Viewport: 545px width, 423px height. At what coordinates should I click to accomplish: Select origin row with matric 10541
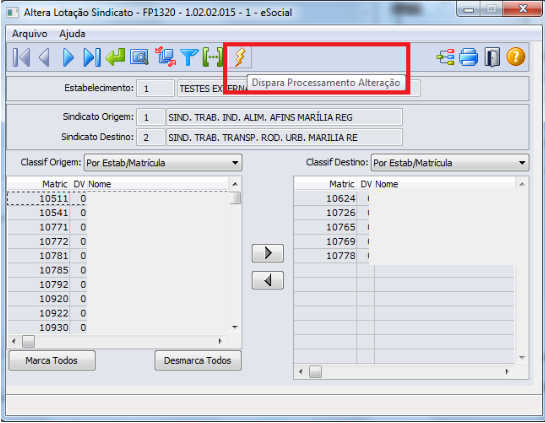118,212
